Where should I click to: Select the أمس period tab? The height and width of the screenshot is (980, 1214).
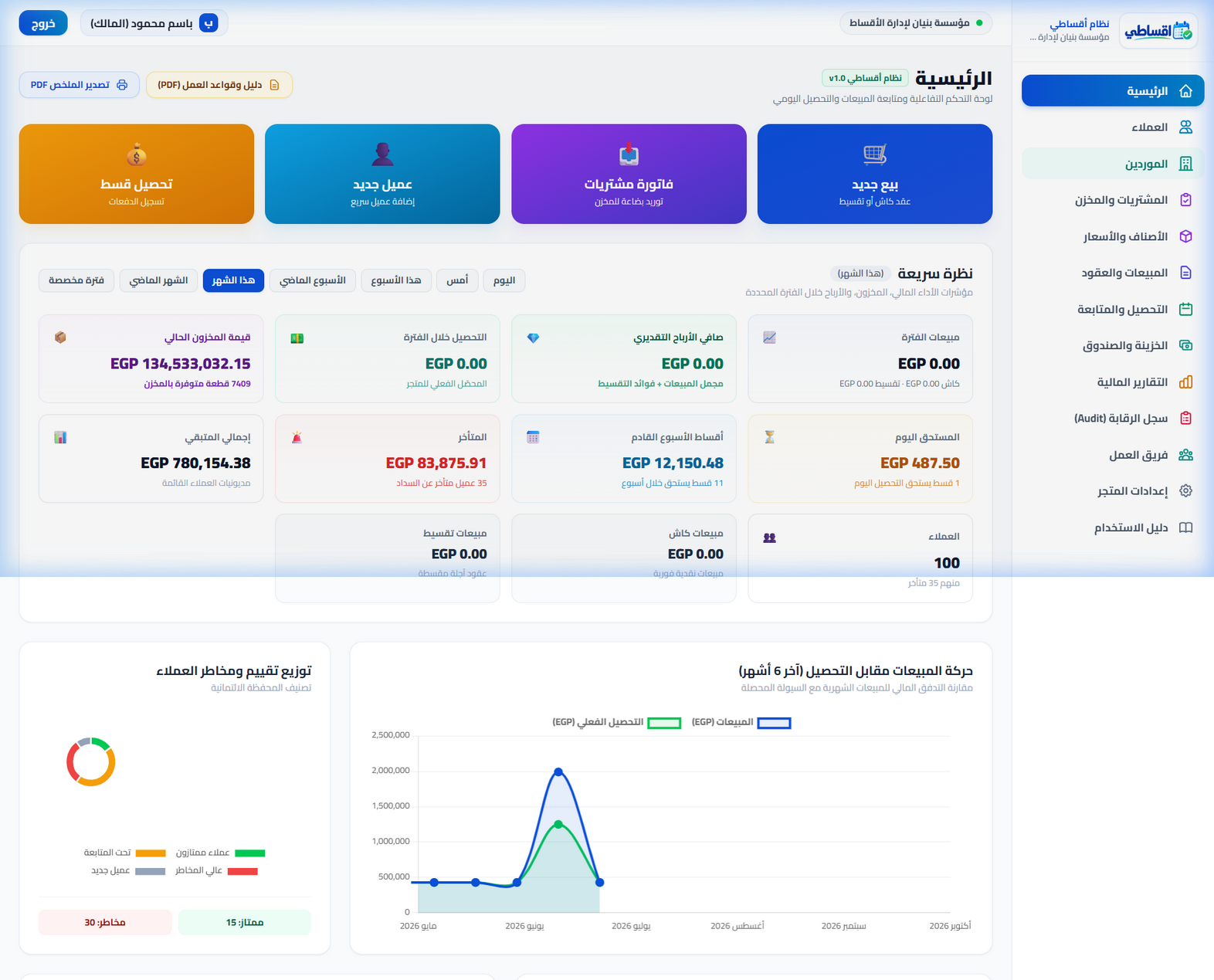pyautogui.click(x=457, y=280)
